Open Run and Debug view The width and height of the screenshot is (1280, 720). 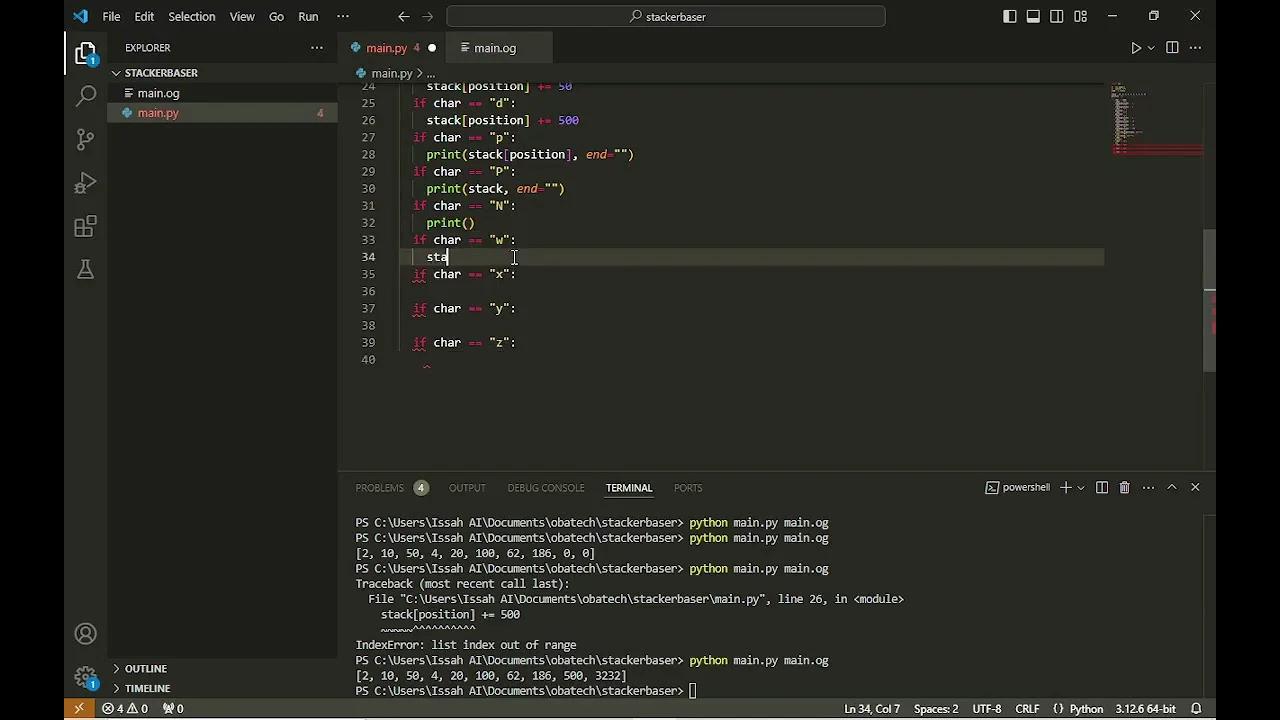pyautogui.click(x=85, y=182)
